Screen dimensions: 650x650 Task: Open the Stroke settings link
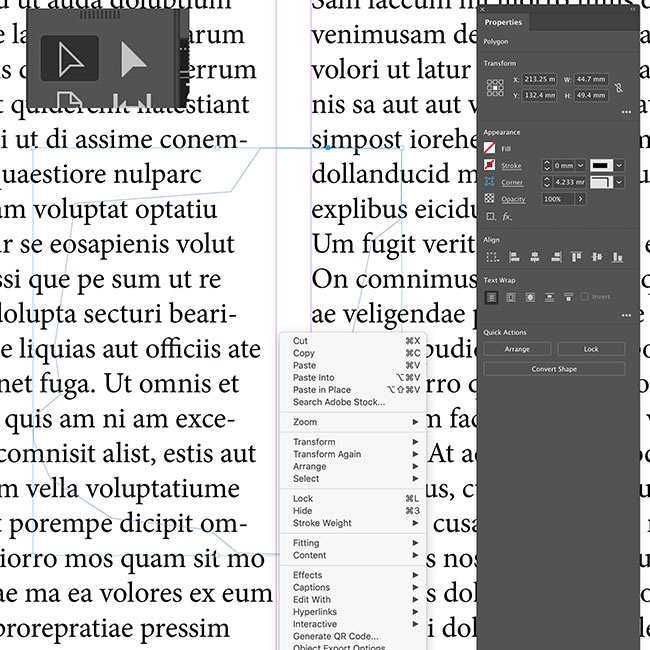pyautogui.click(x=511, y=166)
